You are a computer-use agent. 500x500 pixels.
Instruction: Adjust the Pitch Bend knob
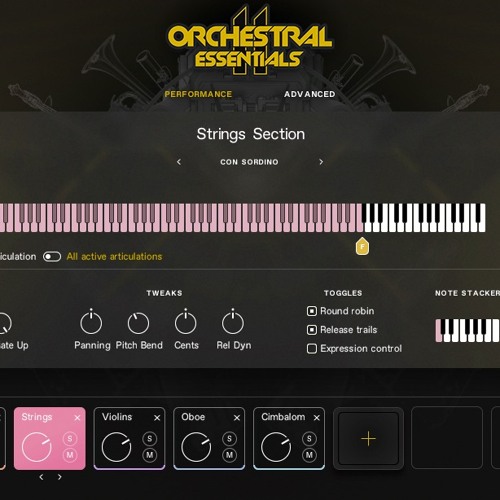138,323
